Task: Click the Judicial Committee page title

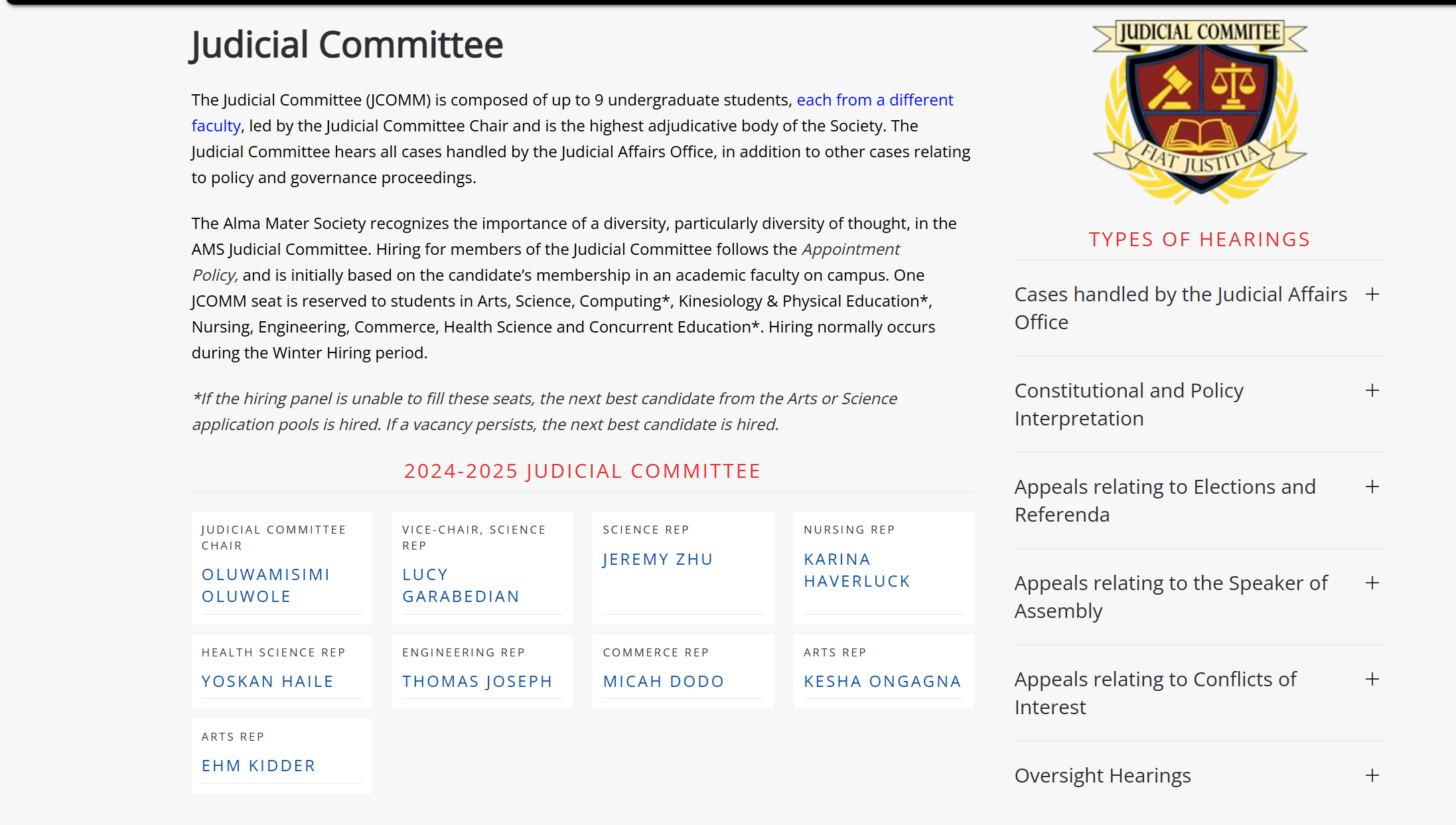Action: [x=347, y=45]
